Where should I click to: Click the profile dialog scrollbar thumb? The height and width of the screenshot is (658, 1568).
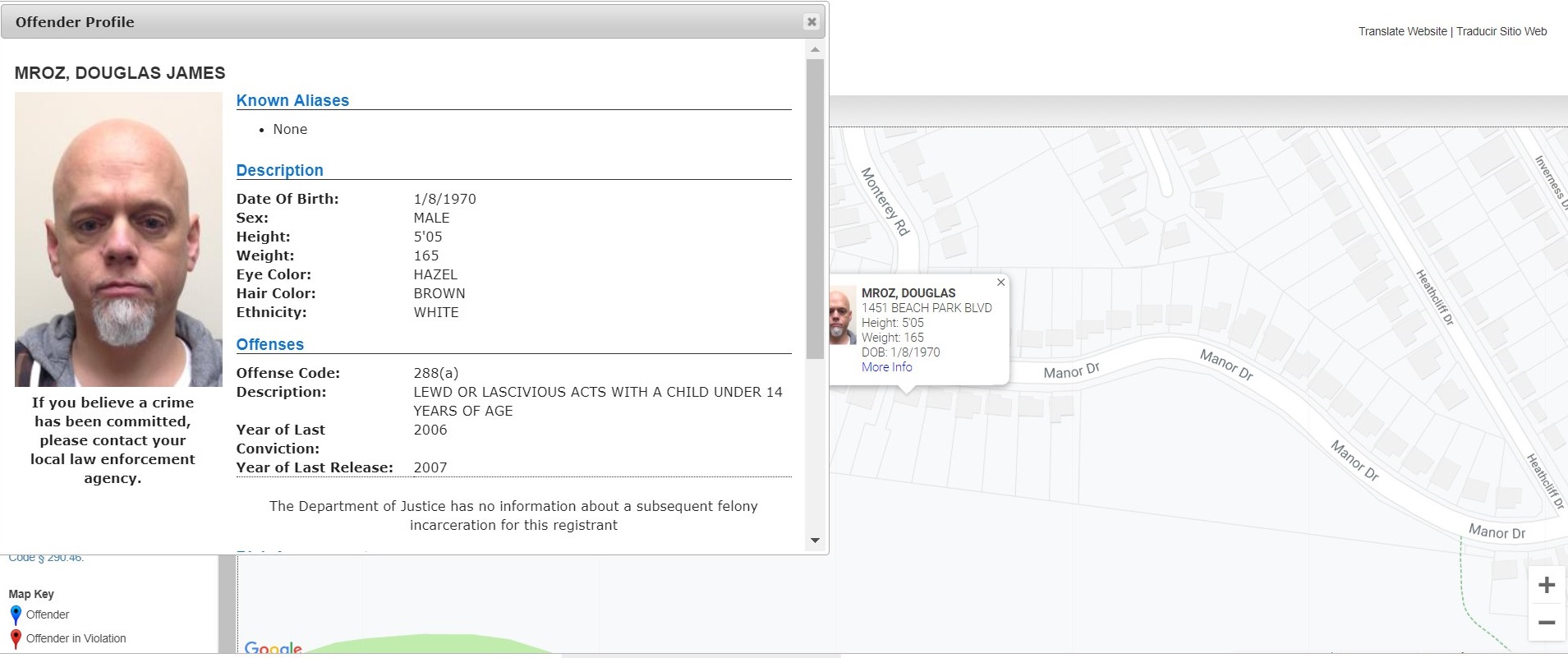pyautogui.click(x=815, y=209)
